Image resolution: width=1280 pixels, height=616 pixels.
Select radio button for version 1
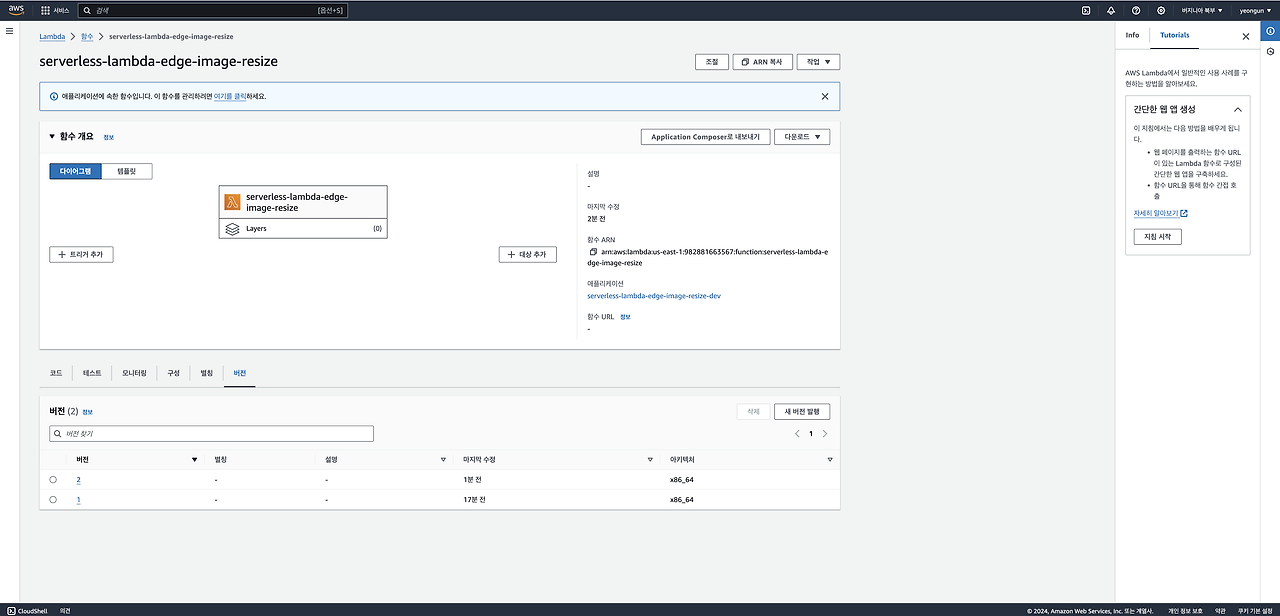pos(53,500)
